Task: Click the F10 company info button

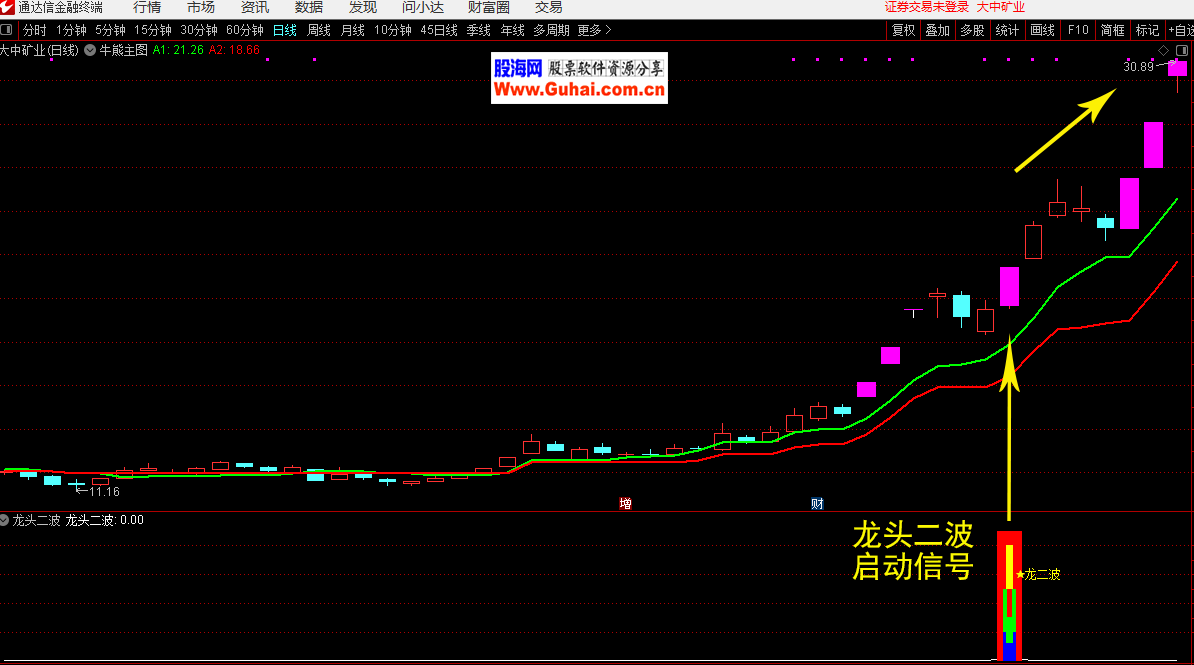Action: (1078, 30)
